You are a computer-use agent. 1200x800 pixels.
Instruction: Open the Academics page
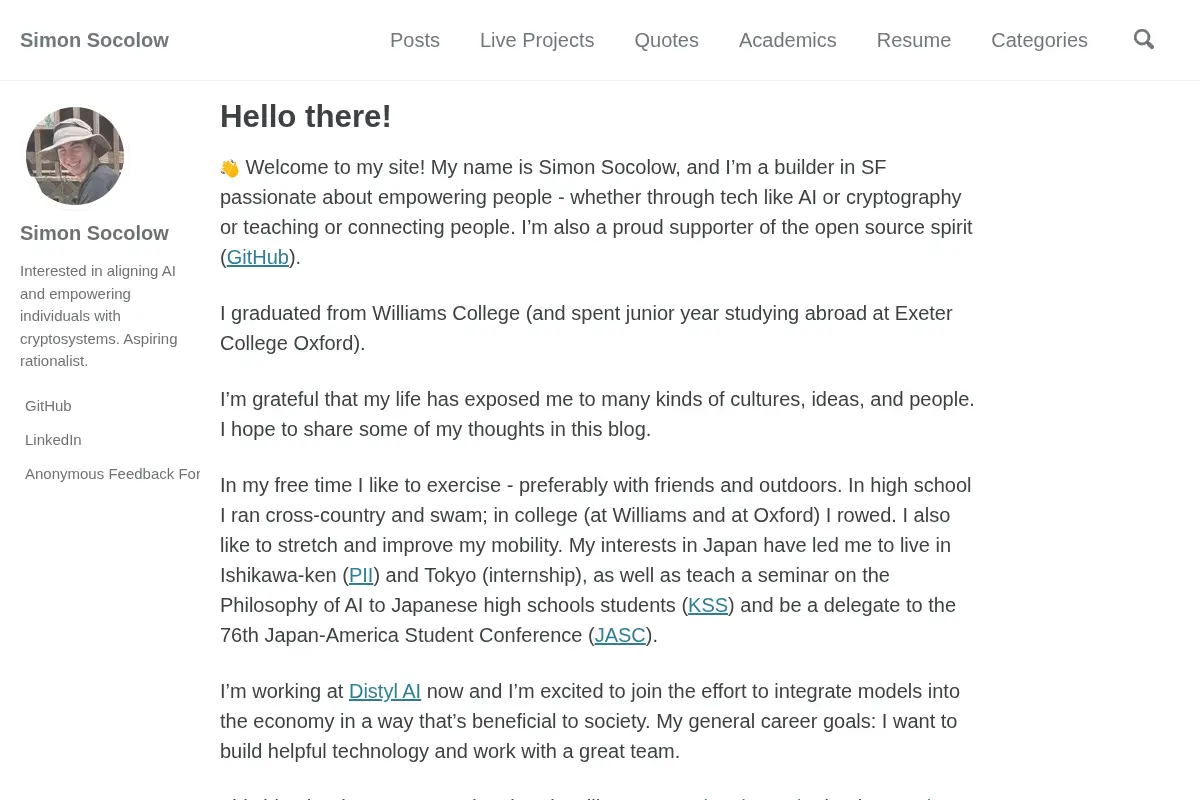tap(787, 40)
